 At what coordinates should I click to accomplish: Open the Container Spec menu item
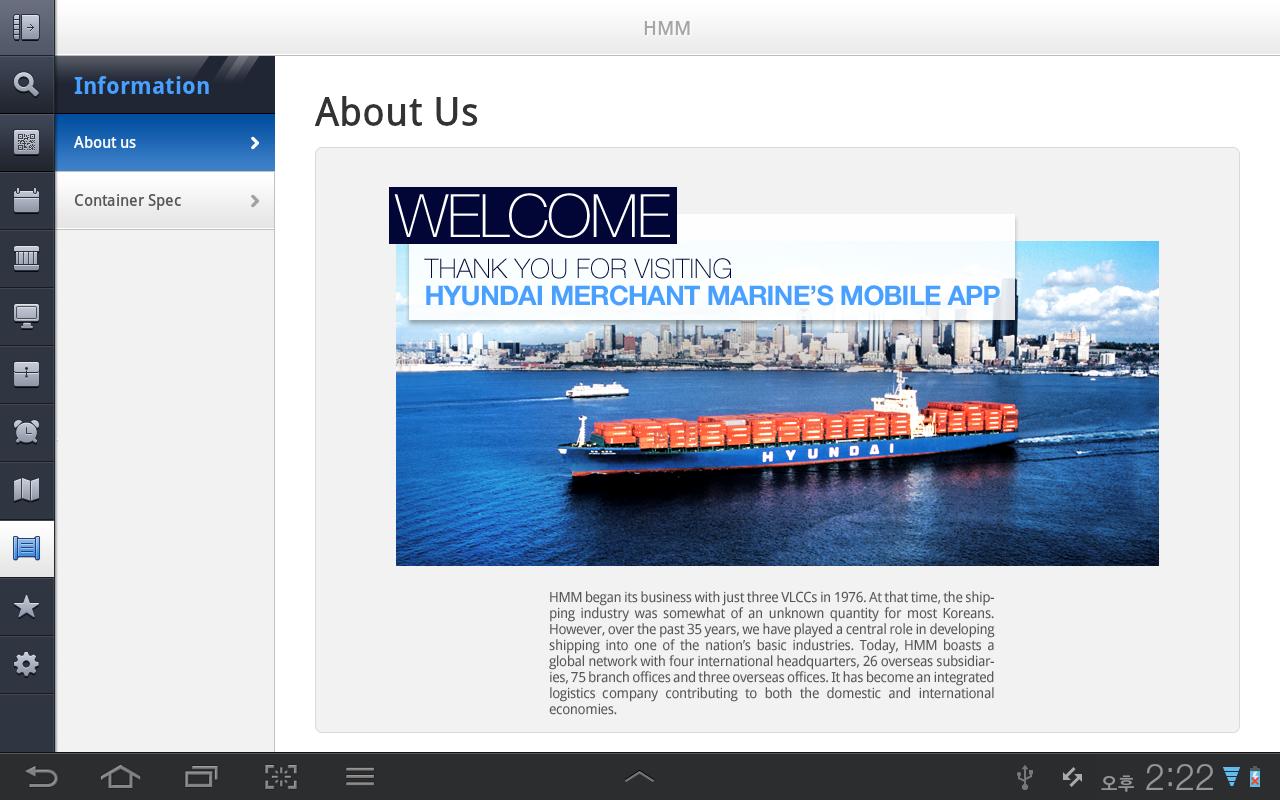pyautogui.click(x=165, y=201)
